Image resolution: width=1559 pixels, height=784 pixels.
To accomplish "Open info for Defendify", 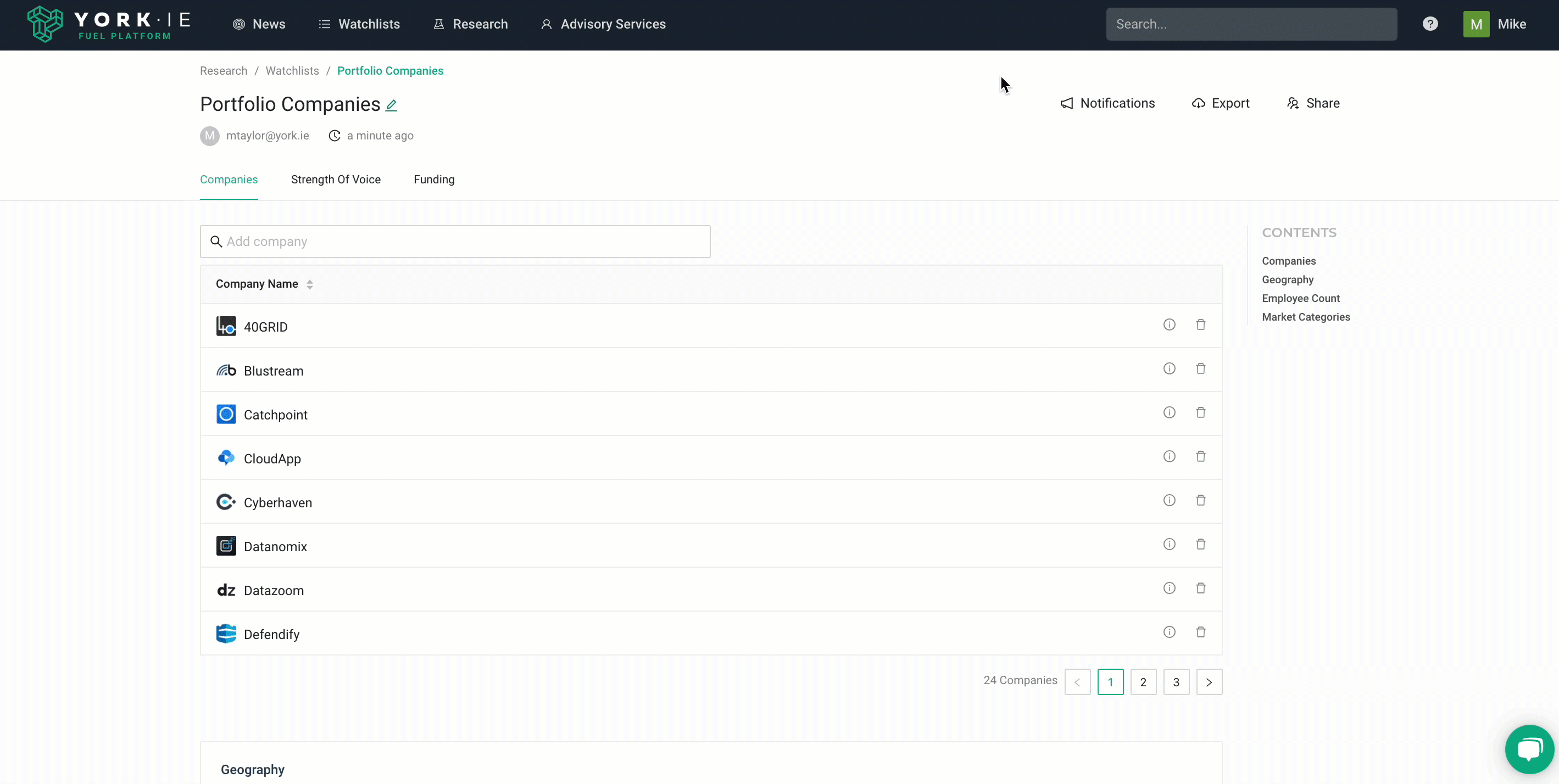I will (x=1169, y=632).
